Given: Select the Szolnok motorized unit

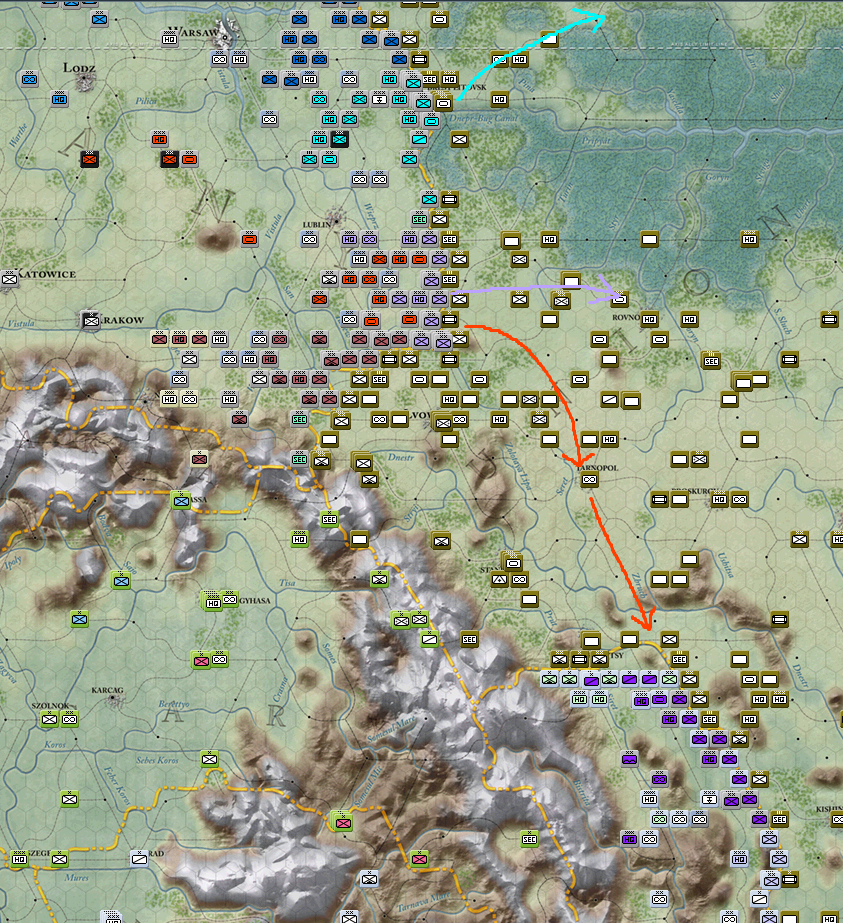Looking at the screenshot, I should point(69,719).
